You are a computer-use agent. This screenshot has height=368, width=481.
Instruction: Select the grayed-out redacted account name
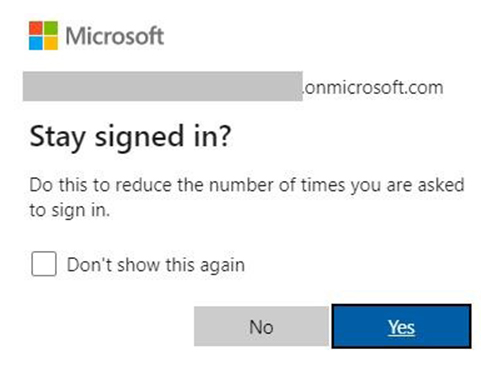point(163,86)
